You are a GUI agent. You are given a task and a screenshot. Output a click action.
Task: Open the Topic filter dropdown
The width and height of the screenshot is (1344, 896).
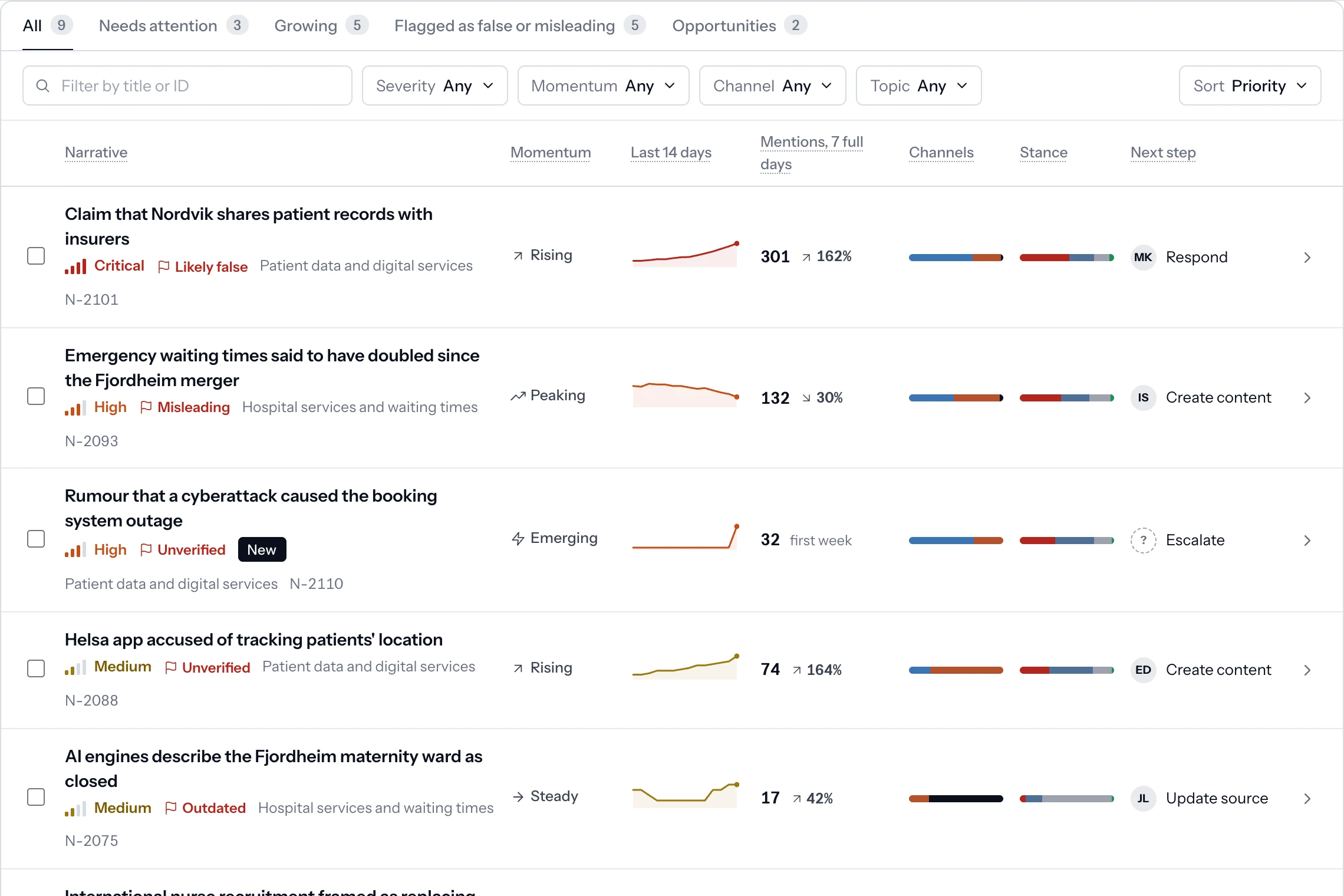click(918, 86)
